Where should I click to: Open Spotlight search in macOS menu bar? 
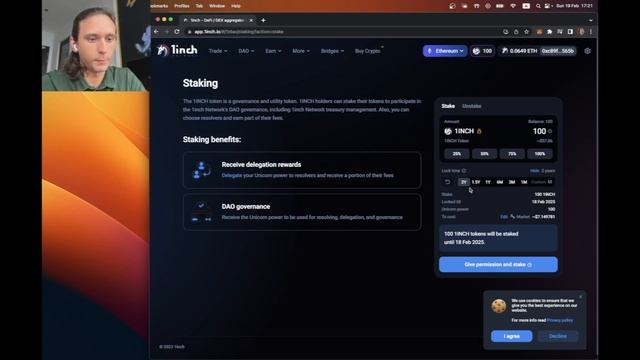[538, 6]
